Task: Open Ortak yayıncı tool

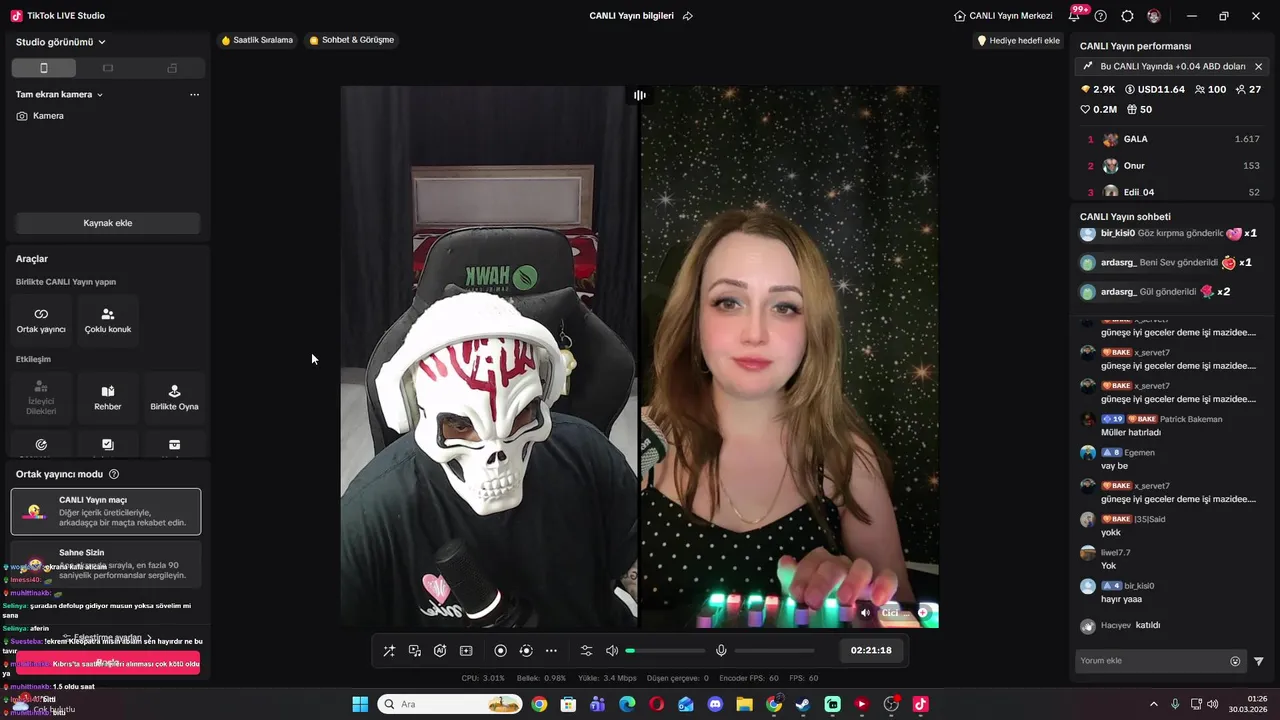Action: point(41,320)
